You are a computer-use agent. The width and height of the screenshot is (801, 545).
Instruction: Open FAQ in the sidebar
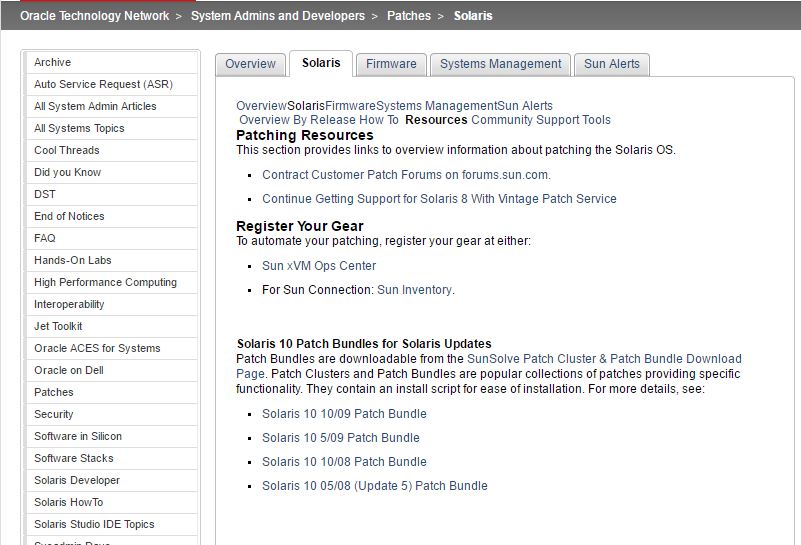pos(111,238)
